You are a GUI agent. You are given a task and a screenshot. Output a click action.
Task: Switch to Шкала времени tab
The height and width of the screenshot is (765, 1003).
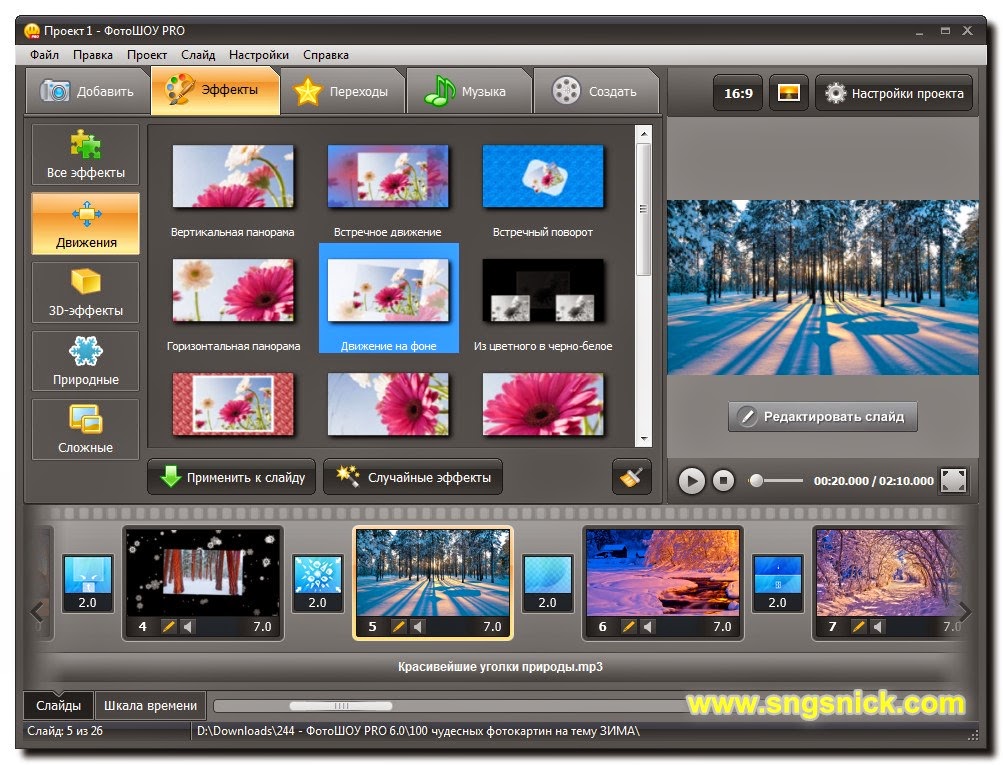(x=150, y=706)
